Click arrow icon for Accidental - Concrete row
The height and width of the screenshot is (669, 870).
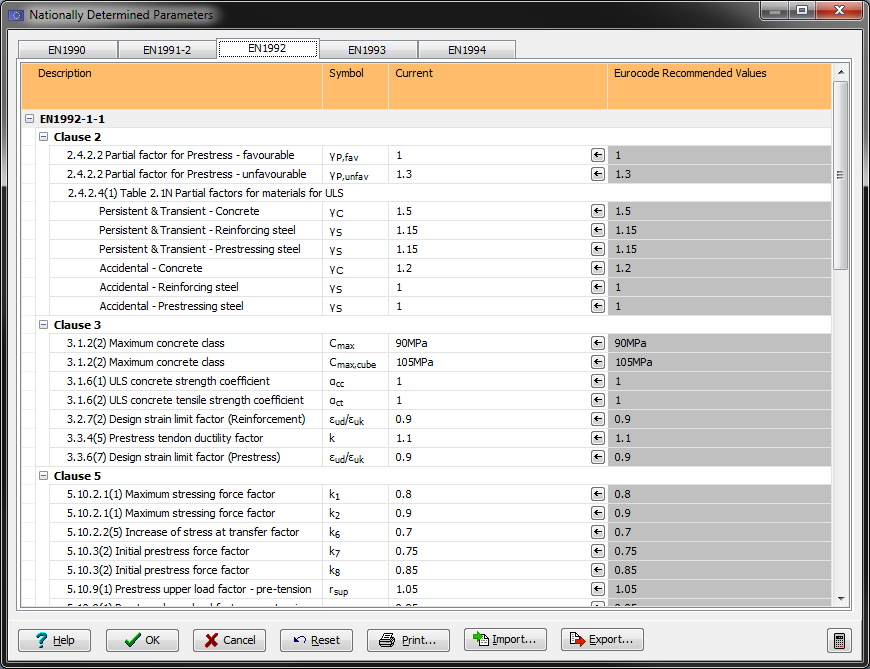click(598, 268)
